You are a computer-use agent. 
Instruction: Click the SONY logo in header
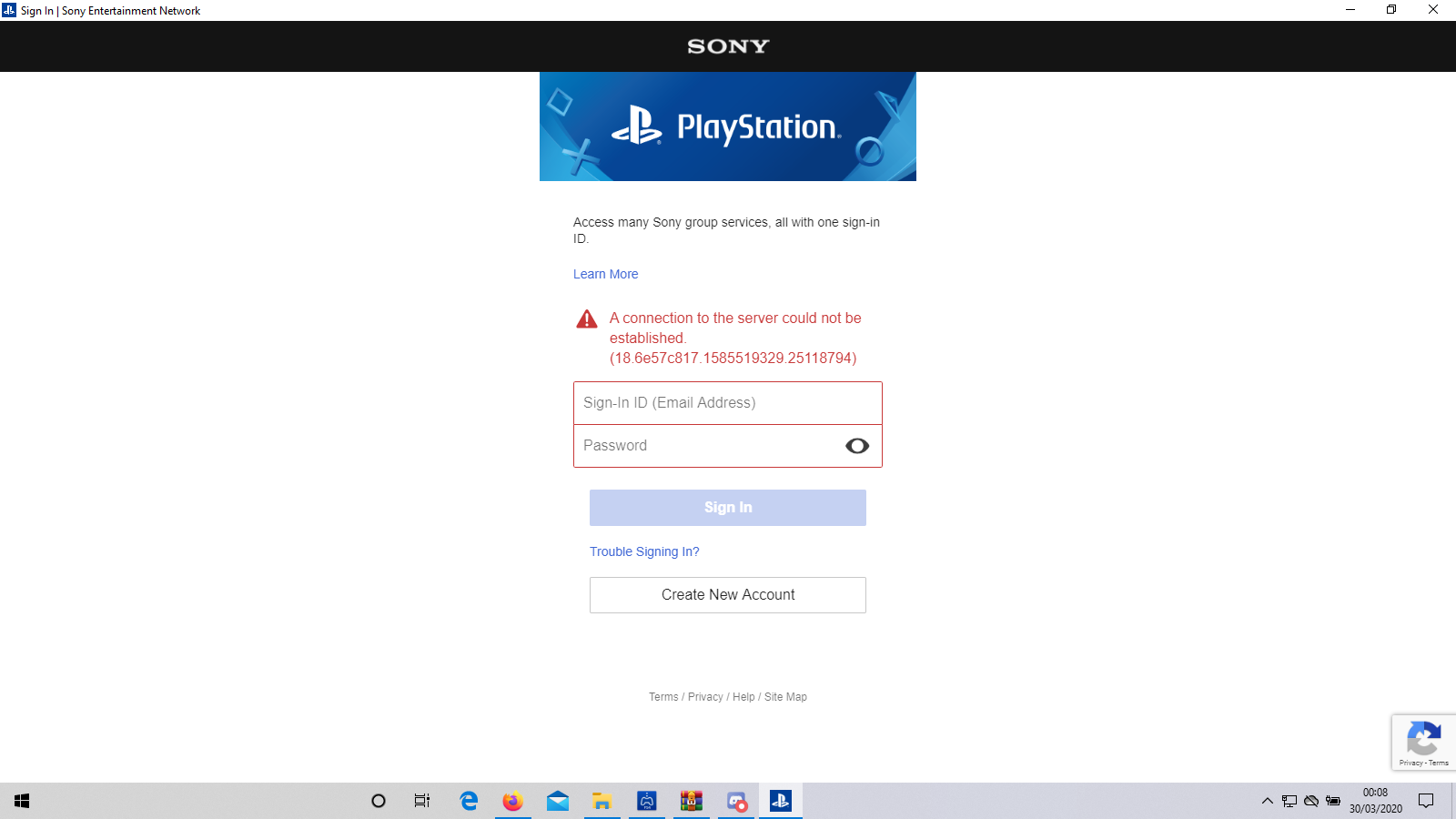coord(728,46)
